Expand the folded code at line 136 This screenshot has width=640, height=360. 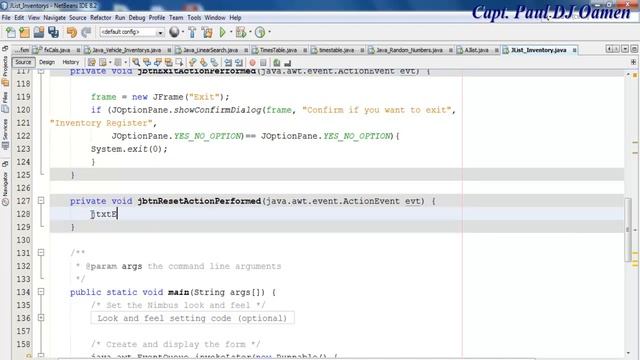[41, 318]
